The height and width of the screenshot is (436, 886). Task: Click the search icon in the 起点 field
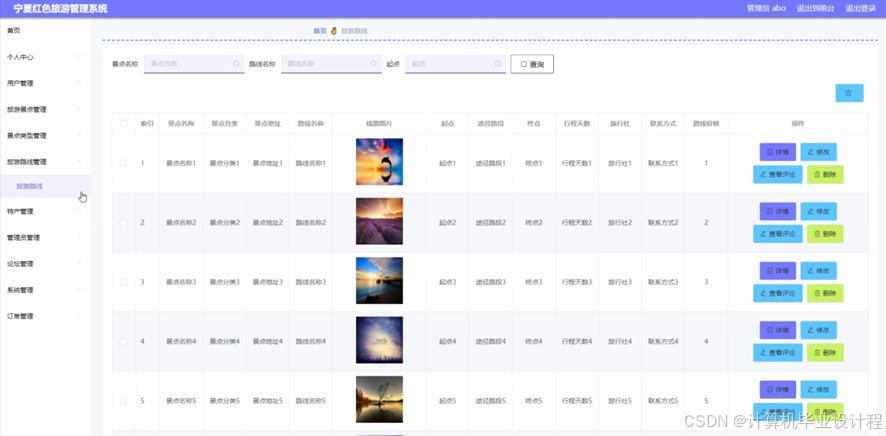tap(498, 64)
